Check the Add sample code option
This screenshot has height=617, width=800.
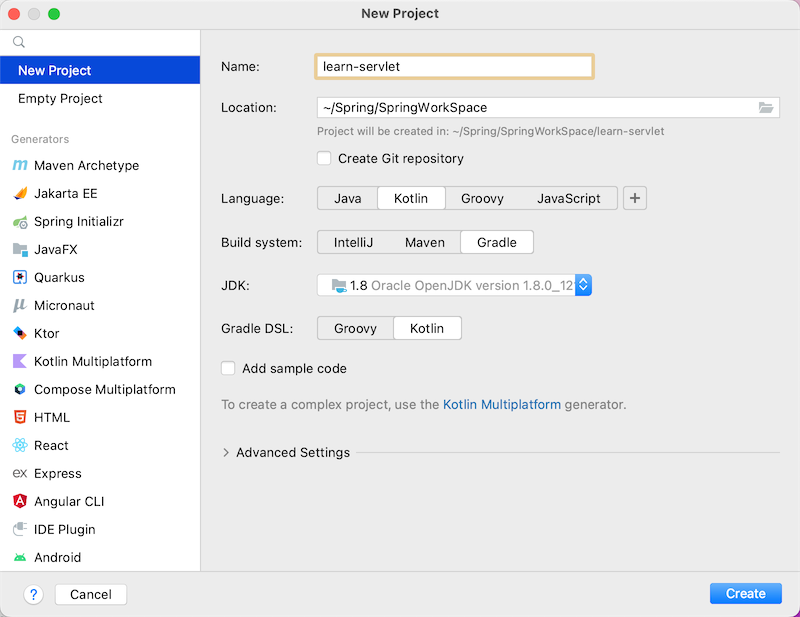pos(229,368)
